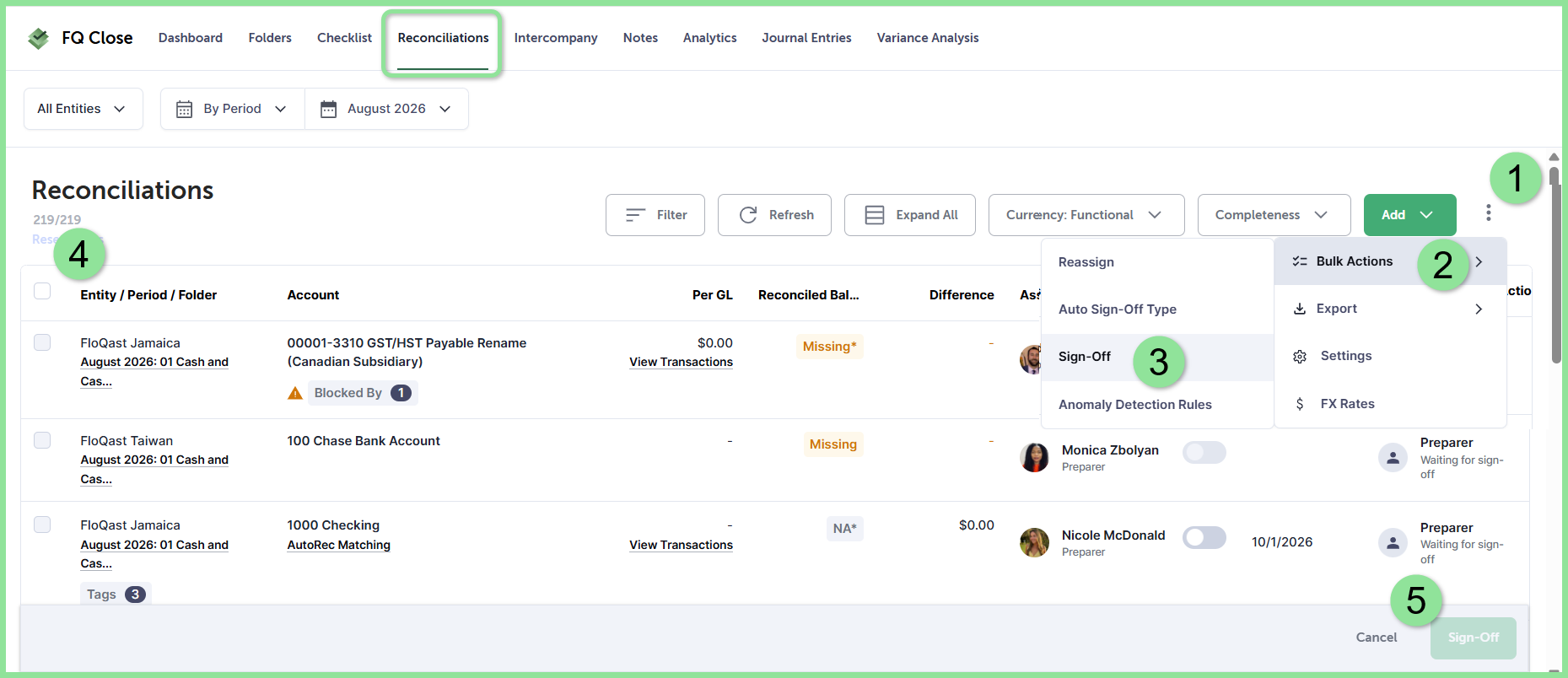Image resolution: width=1568 pixels, height=678 pixels.
Task: Click the Bulk Actions checklist icon
Action: coord(1300,261)
